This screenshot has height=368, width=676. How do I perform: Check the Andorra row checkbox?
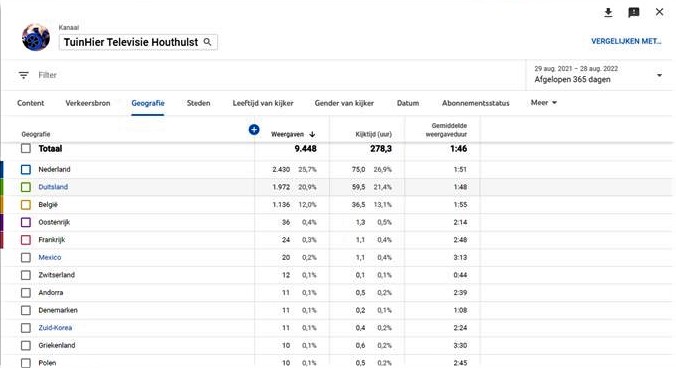[x=26, y=293]
